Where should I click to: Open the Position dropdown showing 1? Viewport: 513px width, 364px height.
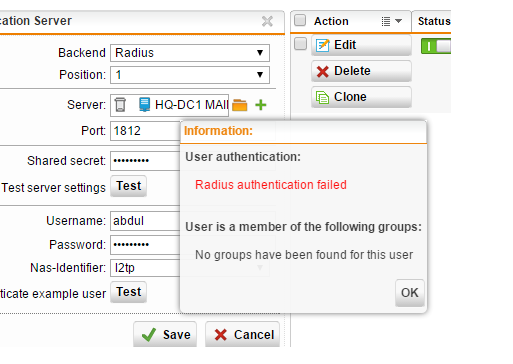(x=190, y=75)
